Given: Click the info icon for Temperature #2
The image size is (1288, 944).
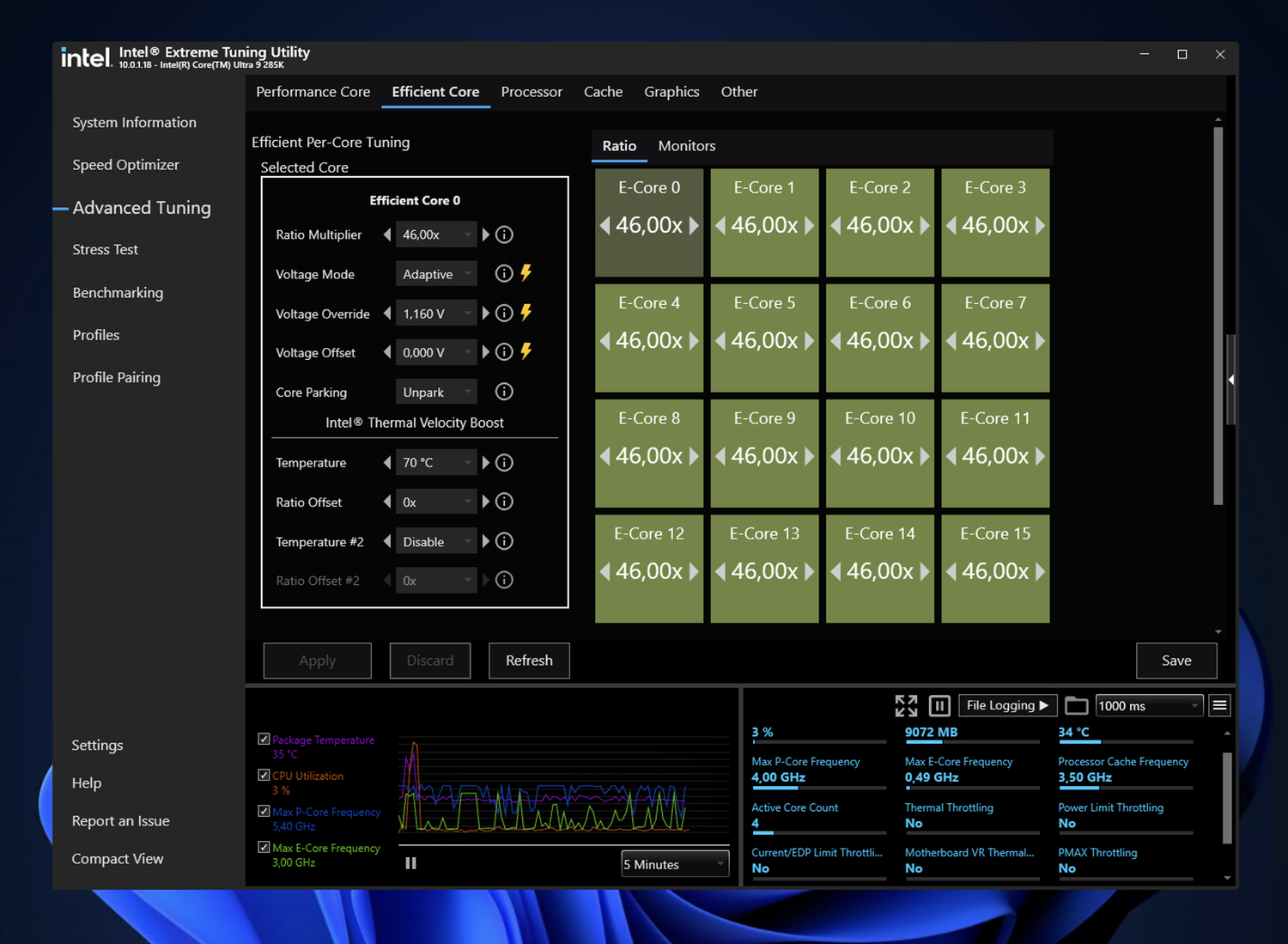Looking at the screenshot, I should pos(504,541).
